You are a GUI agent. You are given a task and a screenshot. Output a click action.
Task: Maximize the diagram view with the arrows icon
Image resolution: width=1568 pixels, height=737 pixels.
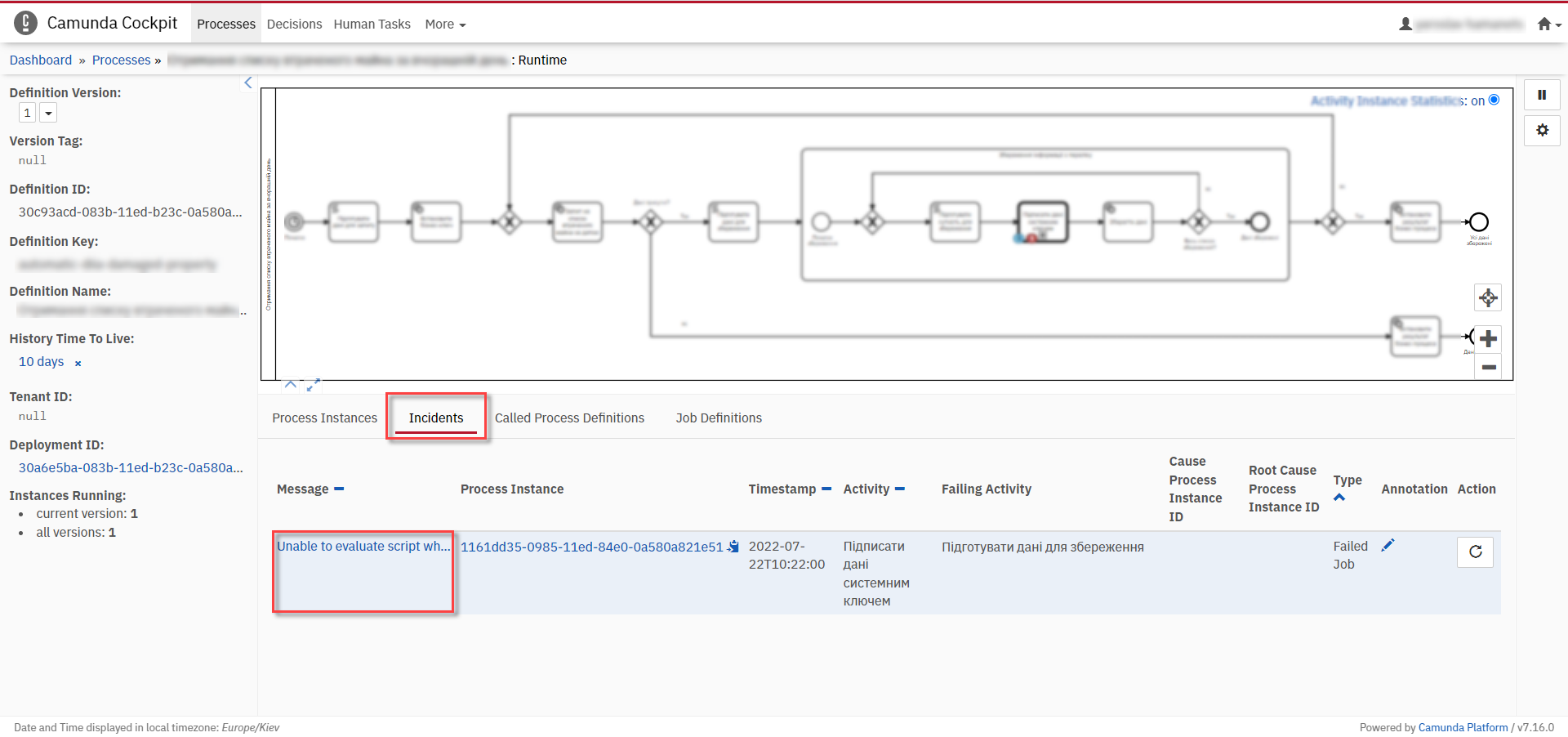313,384
